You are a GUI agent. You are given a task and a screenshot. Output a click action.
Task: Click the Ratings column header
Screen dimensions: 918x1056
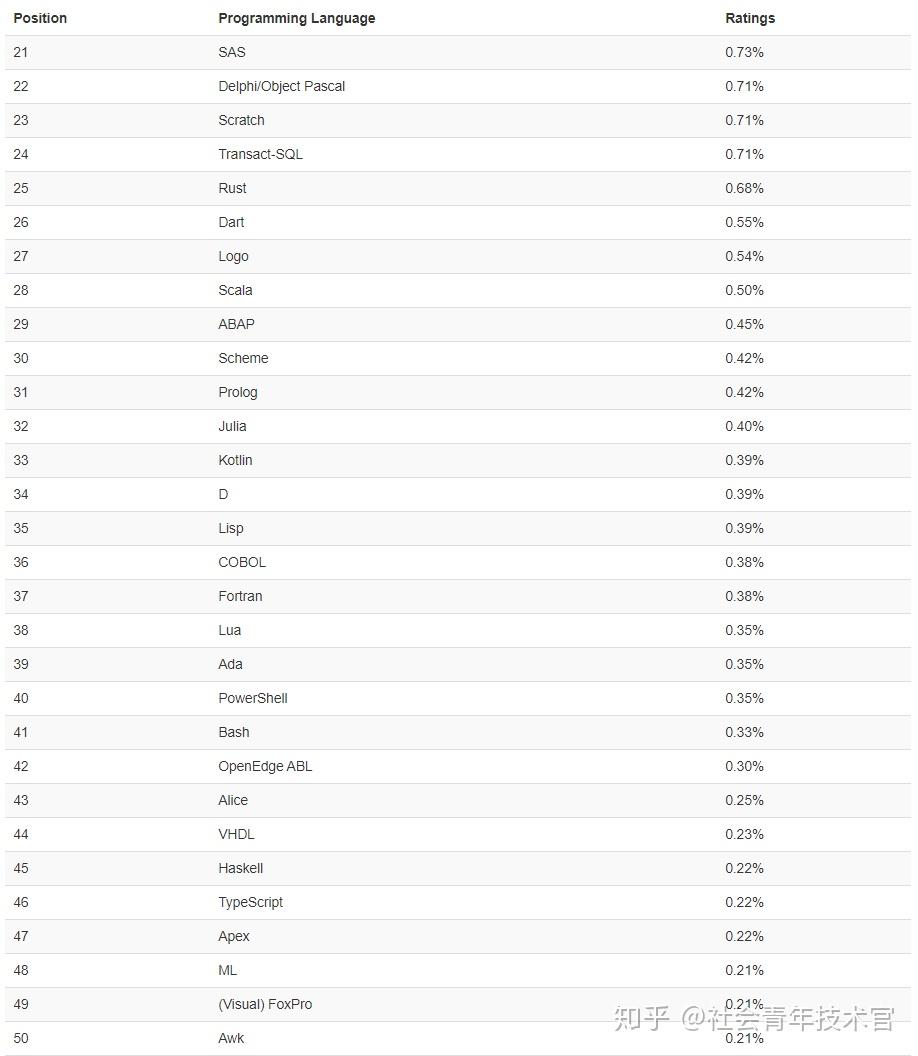point(750,18)
